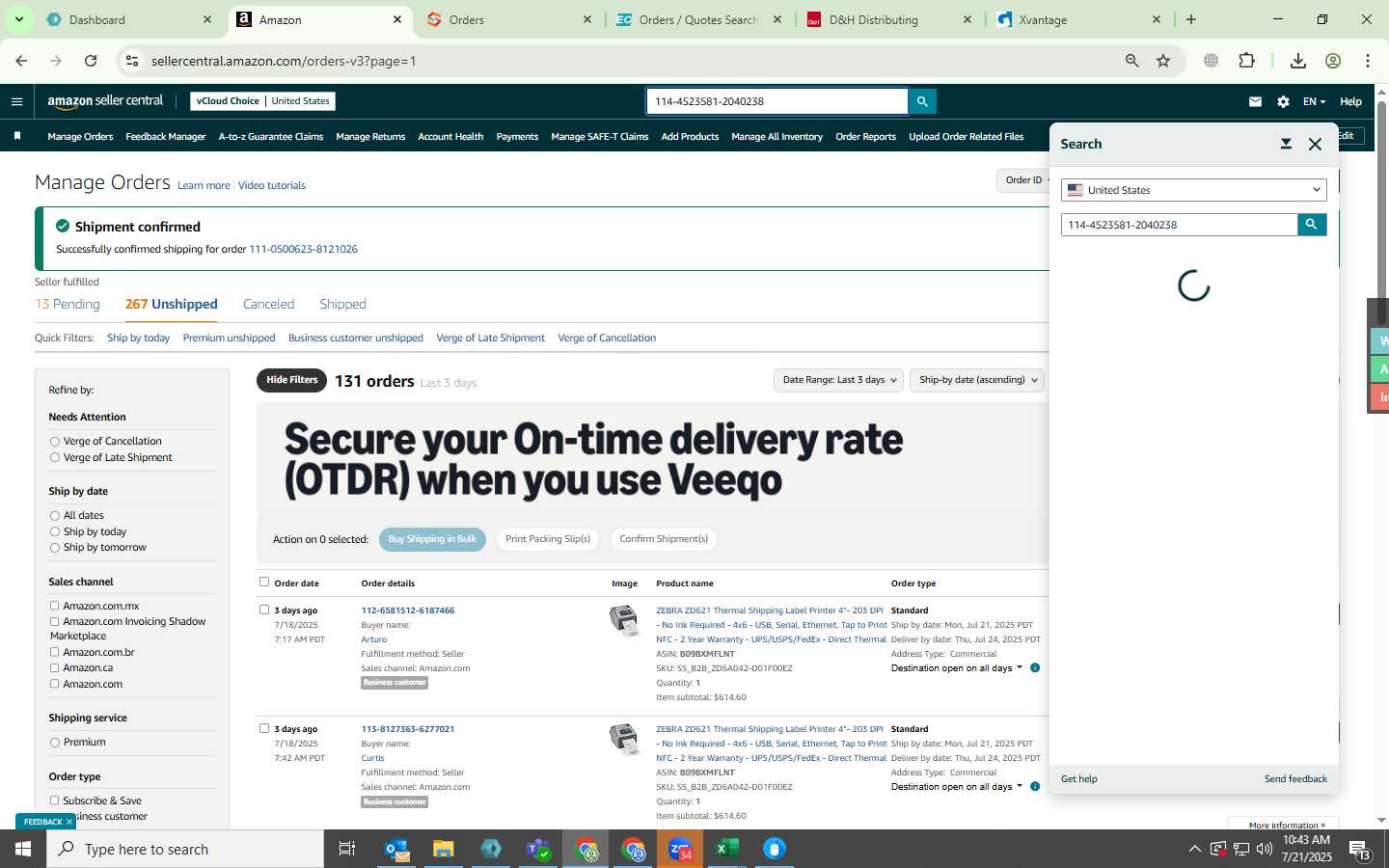The height and width of the screenshot is (868, 1389).
Task: Check the Amazon.ca sales channel
Action: (55, 667)
